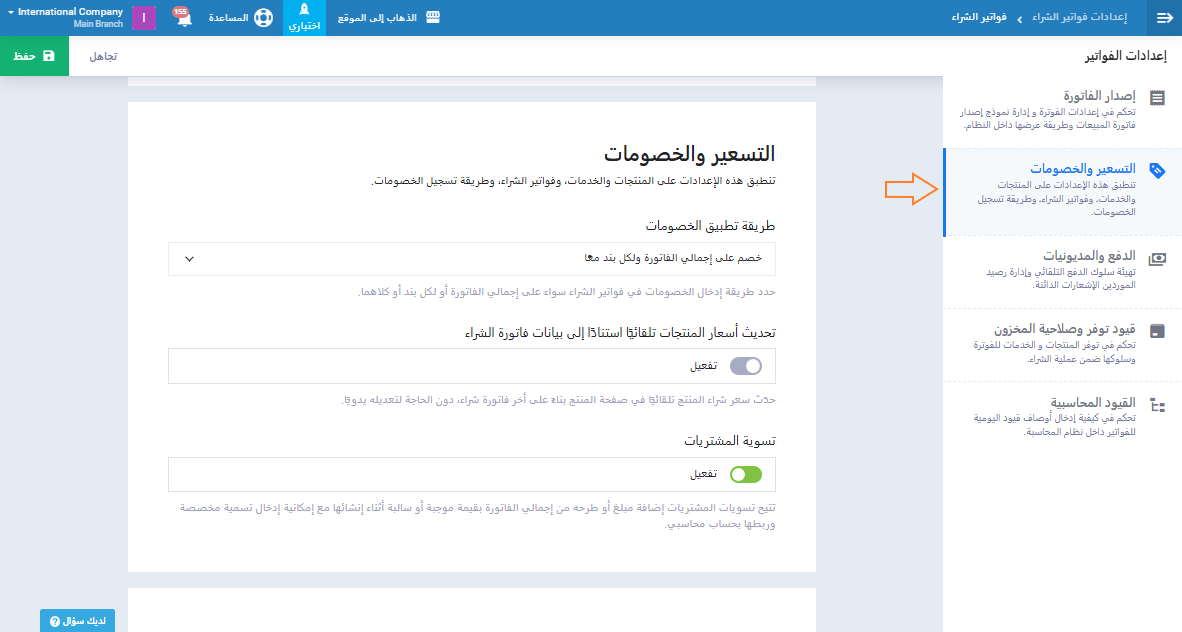Image resolution: width=1182 pixels, height=632 pixels.
Task: Click the notifications bell icon
Action: (184, 19)
